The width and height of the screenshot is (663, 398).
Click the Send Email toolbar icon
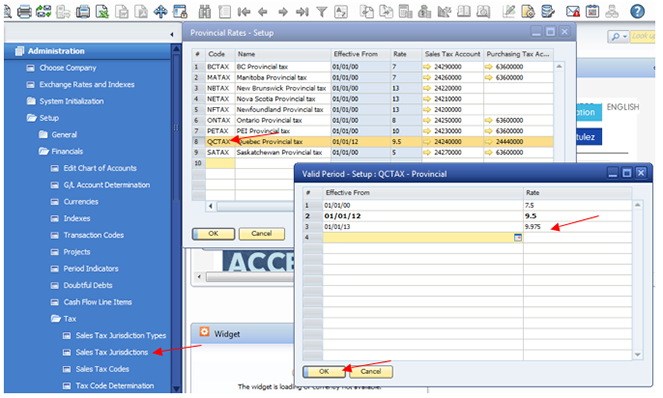tap(44, 11)
